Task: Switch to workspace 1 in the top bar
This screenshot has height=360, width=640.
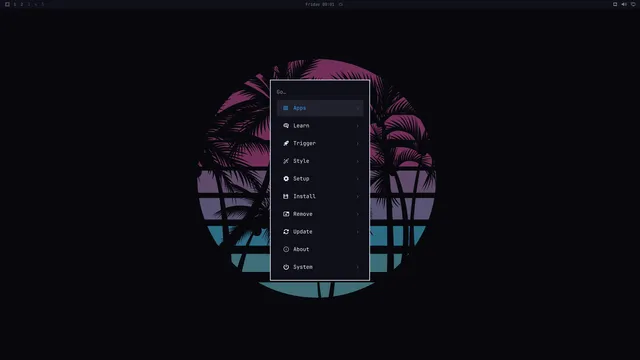Action: click(15, 4)
